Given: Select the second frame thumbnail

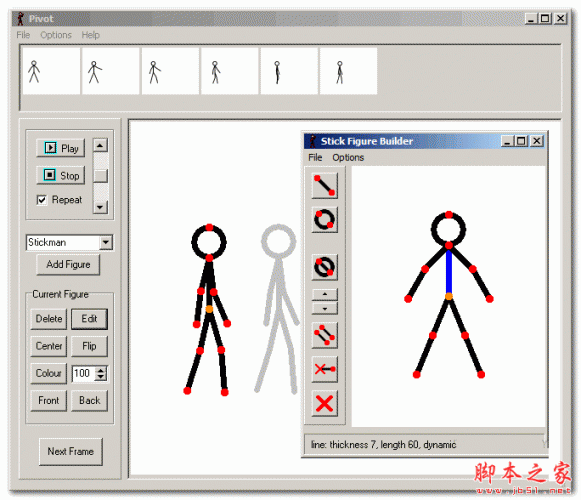Looking at the screenshot, I should (x=111, y=71).
